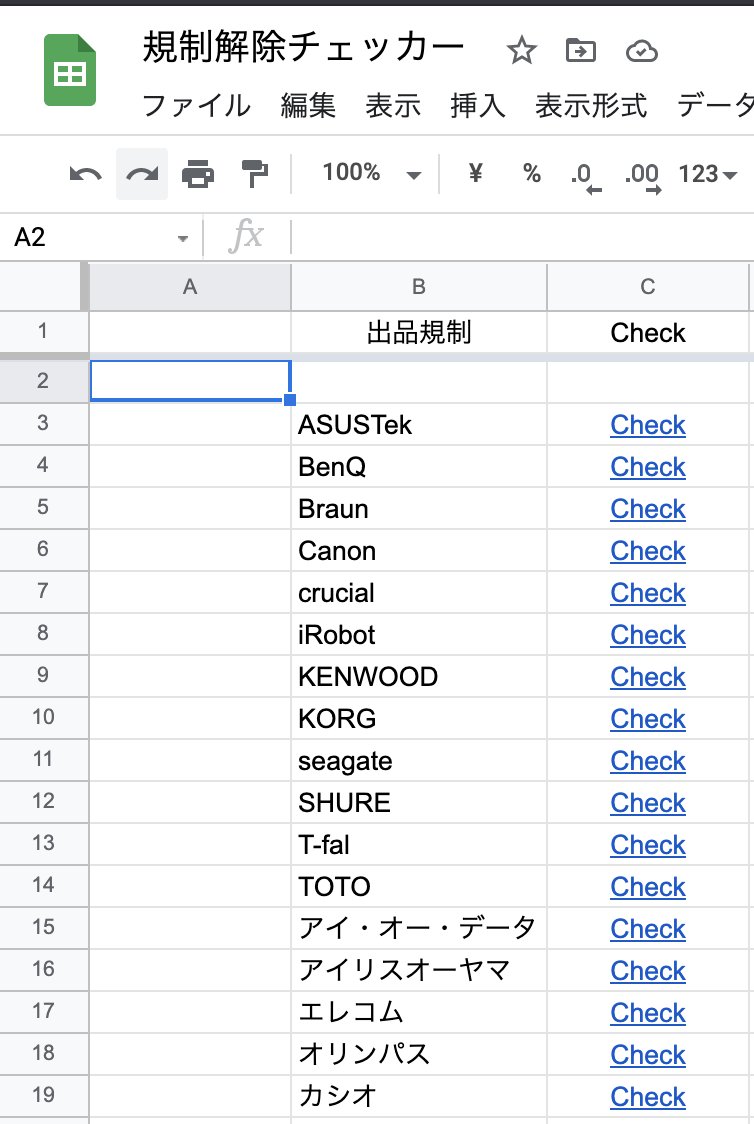
Task: Open the 編集 menu
Action: (308, 105)
